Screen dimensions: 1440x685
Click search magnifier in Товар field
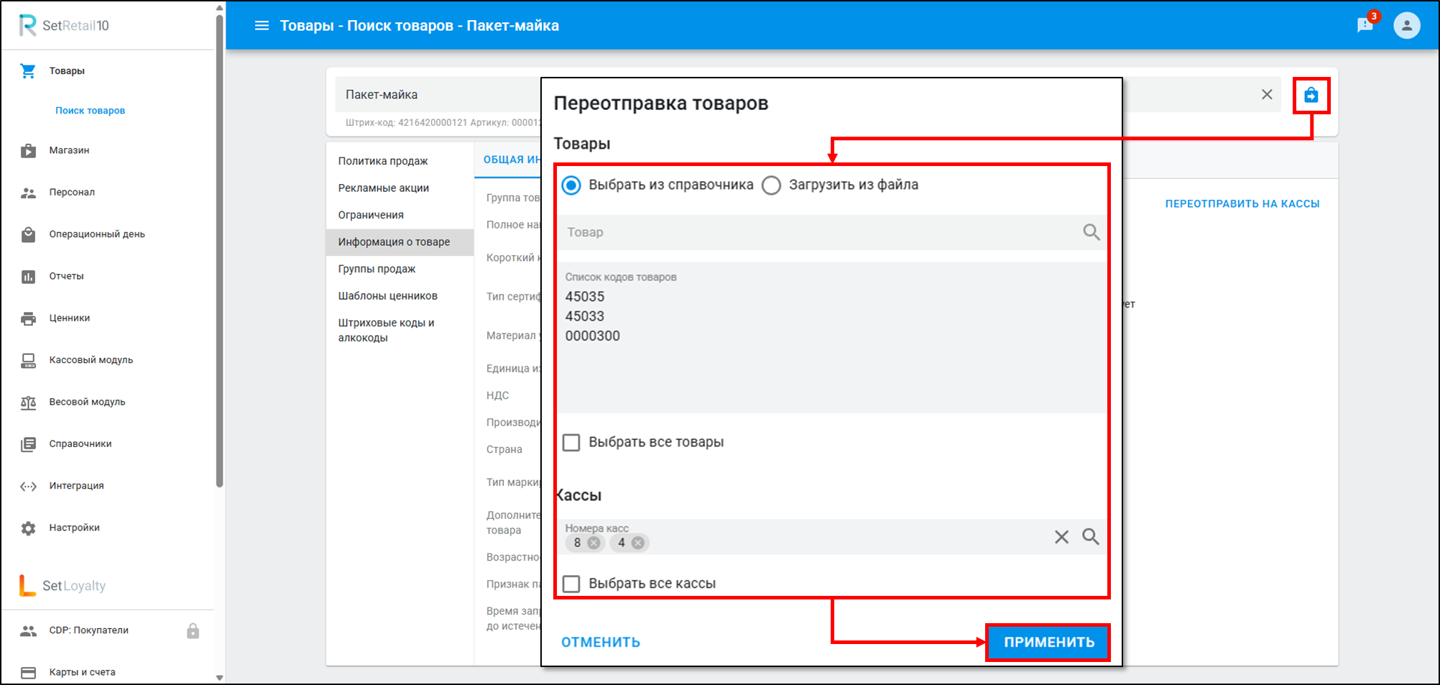[1091, 232]
